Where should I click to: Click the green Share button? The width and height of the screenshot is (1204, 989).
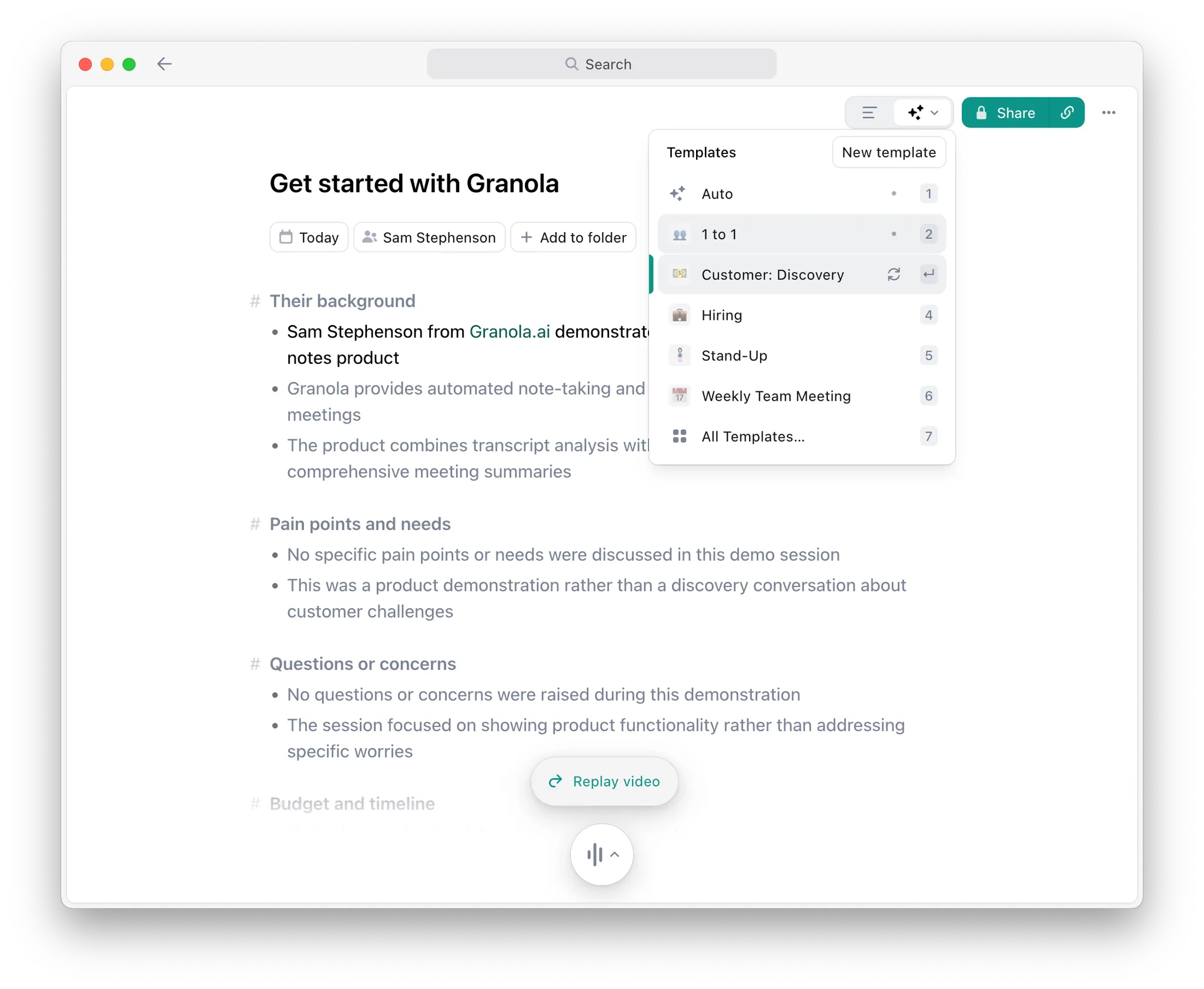coord(1006,113)
